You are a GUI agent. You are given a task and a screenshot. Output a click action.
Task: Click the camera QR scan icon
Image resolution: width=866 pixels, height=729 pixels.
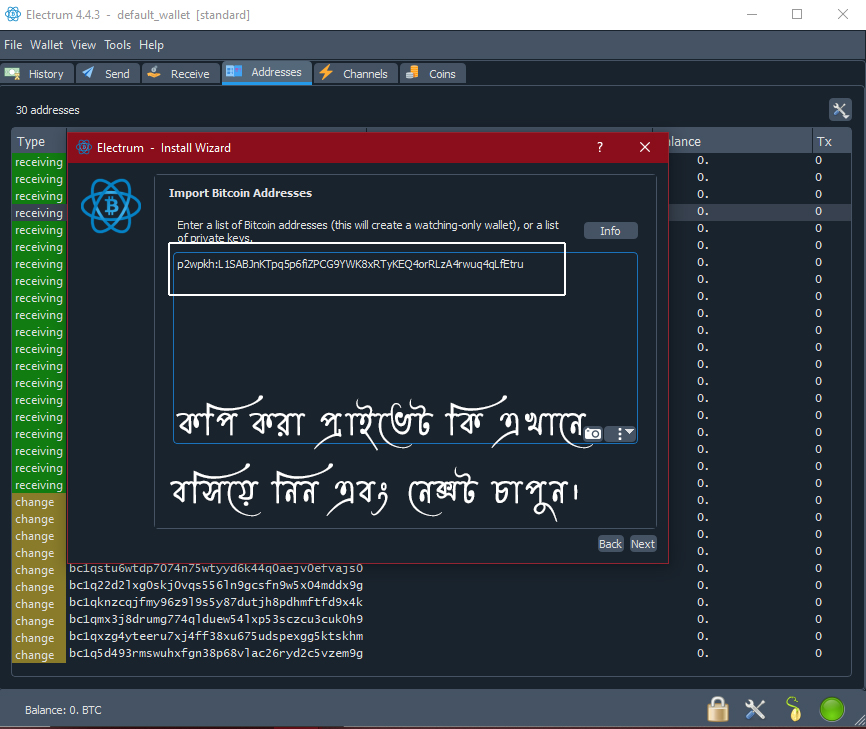pos(593,434)
